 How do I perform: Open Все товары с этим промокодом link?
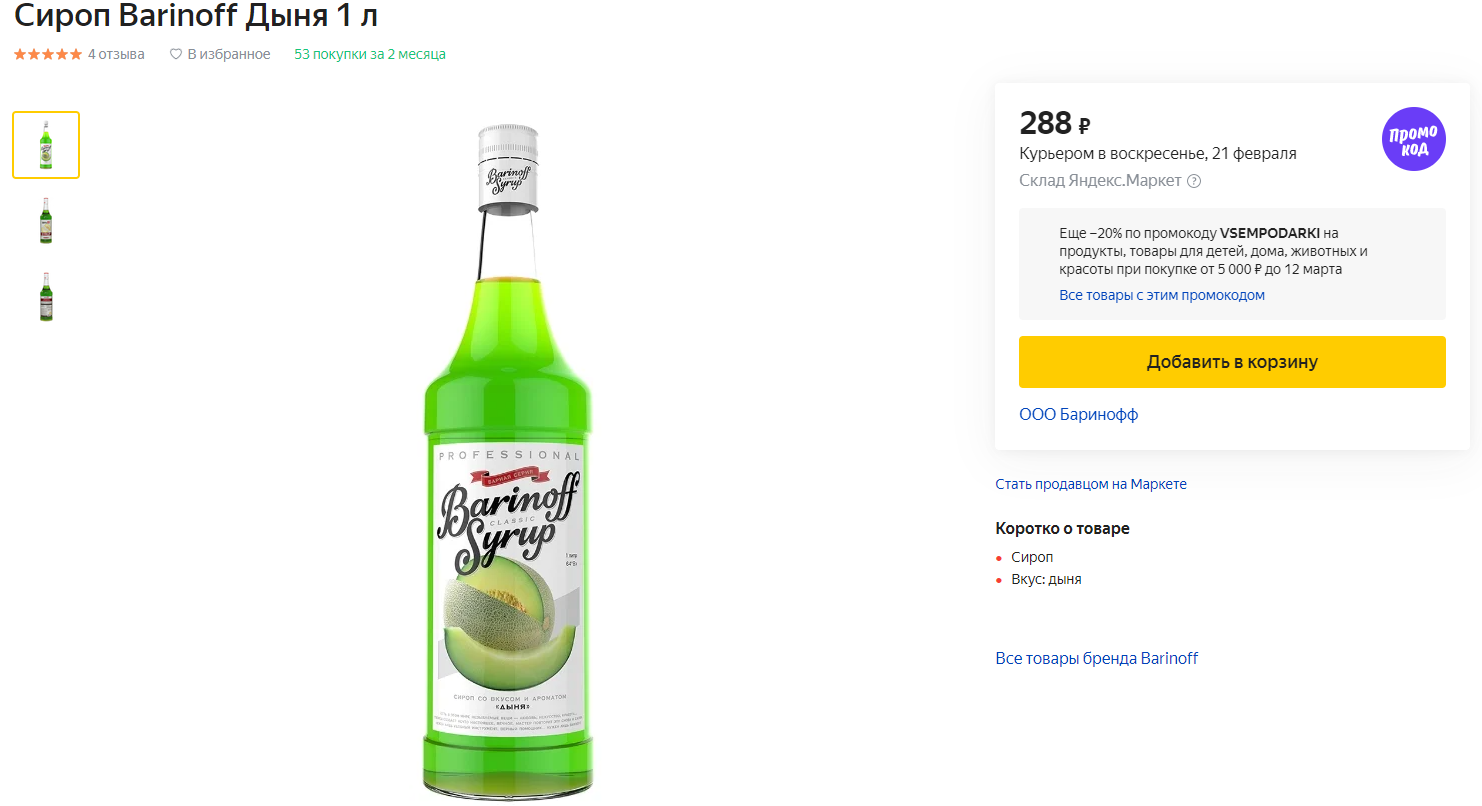[x=1162, y=295]
